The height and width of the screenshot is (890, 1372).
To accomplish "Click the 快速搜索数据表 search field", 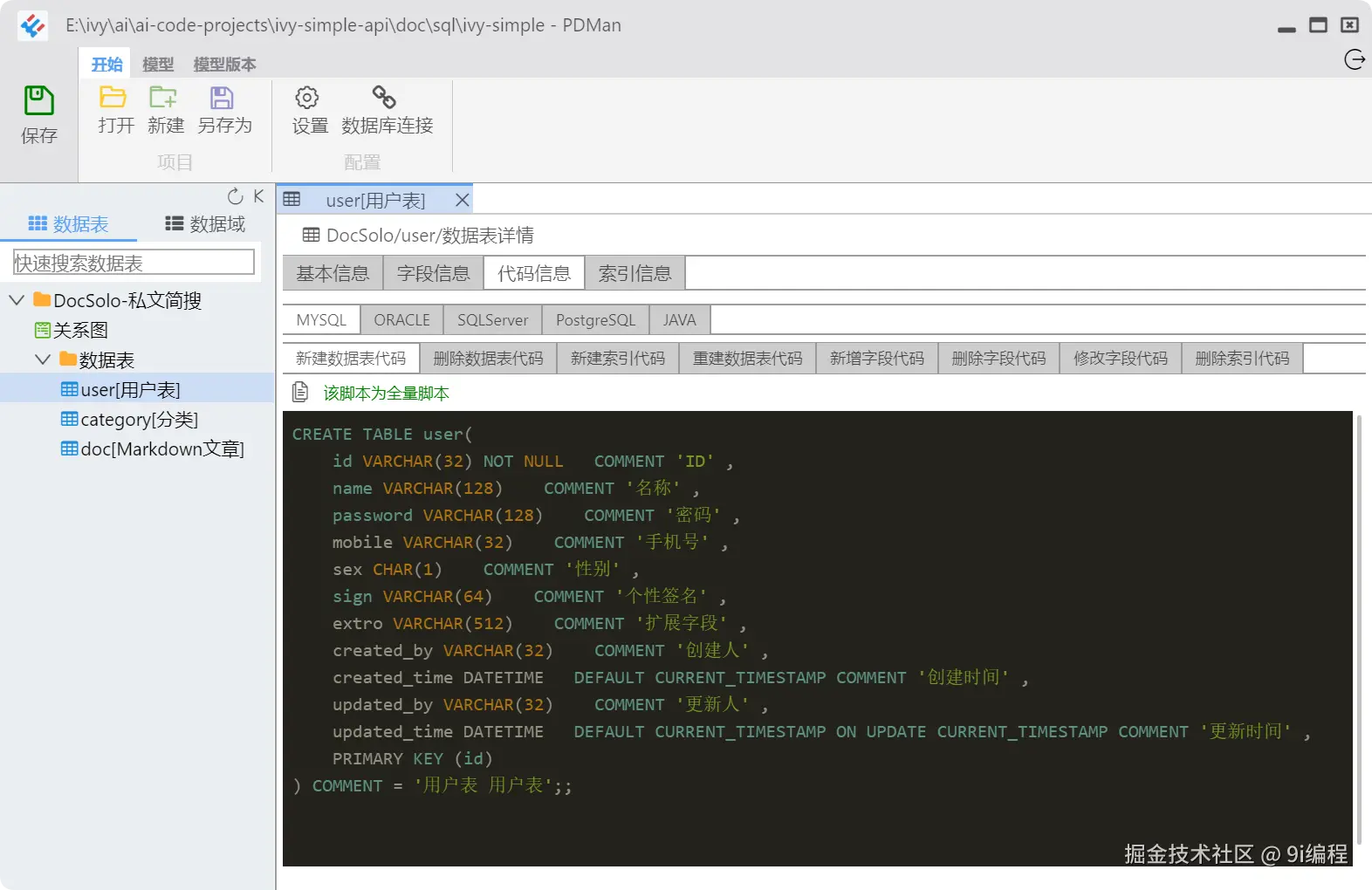I will coord(134,263).
